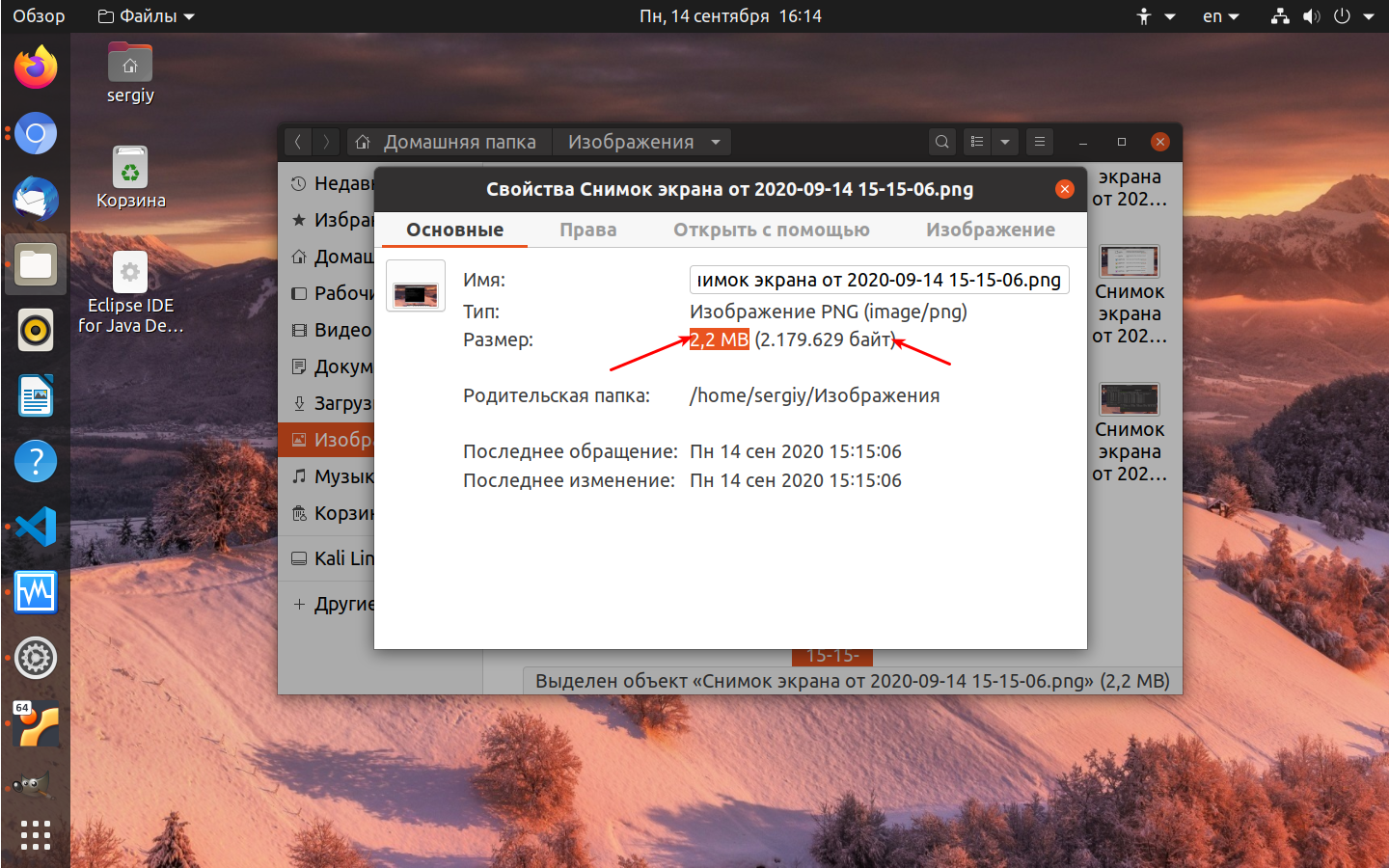Screen dimensions: 1389x868
Task: Open Firefox from the dock
Action: click(x=36, y=68)
